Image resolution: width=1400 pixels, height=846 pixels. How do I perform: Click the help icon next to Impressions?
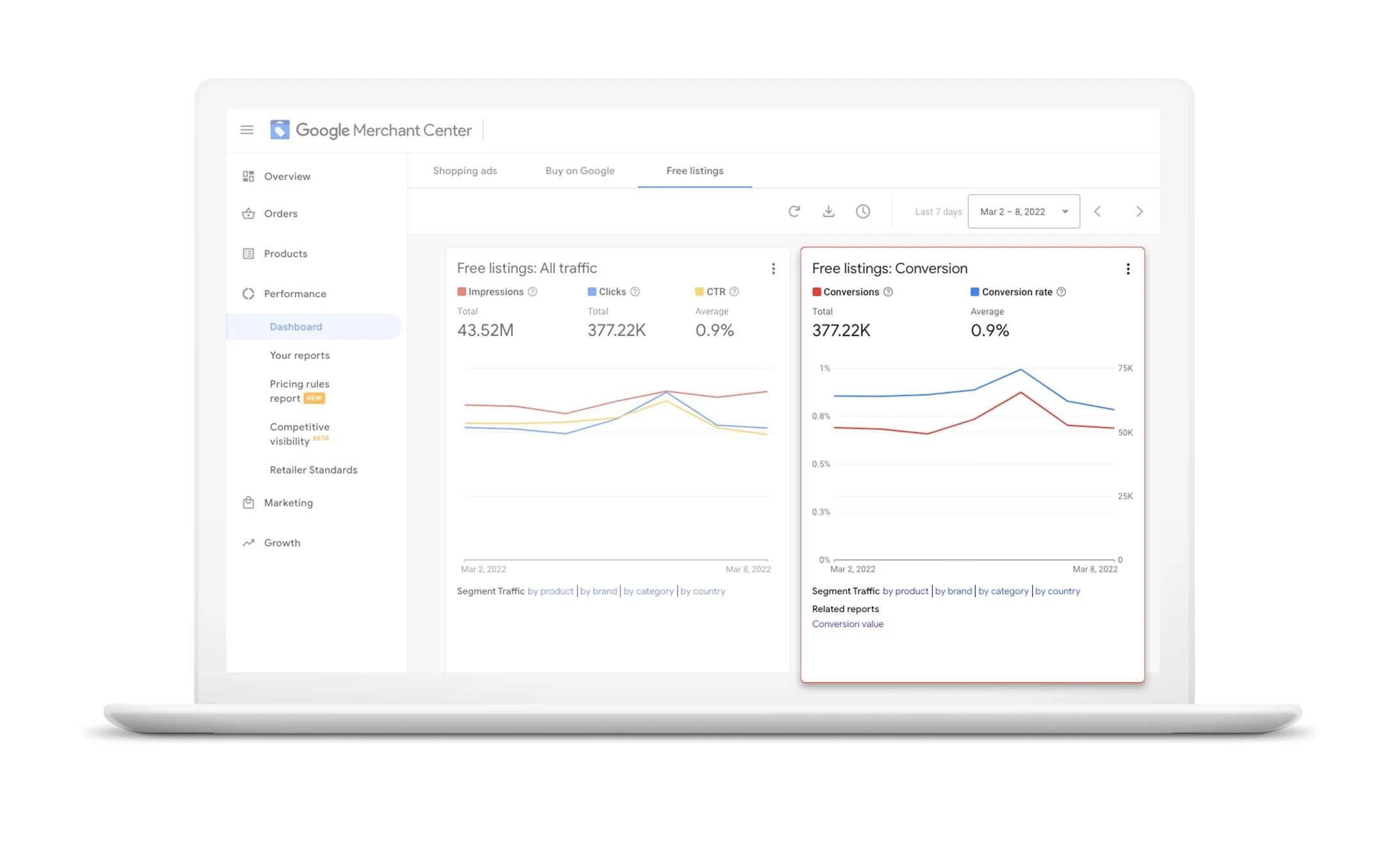coord(532,292)
